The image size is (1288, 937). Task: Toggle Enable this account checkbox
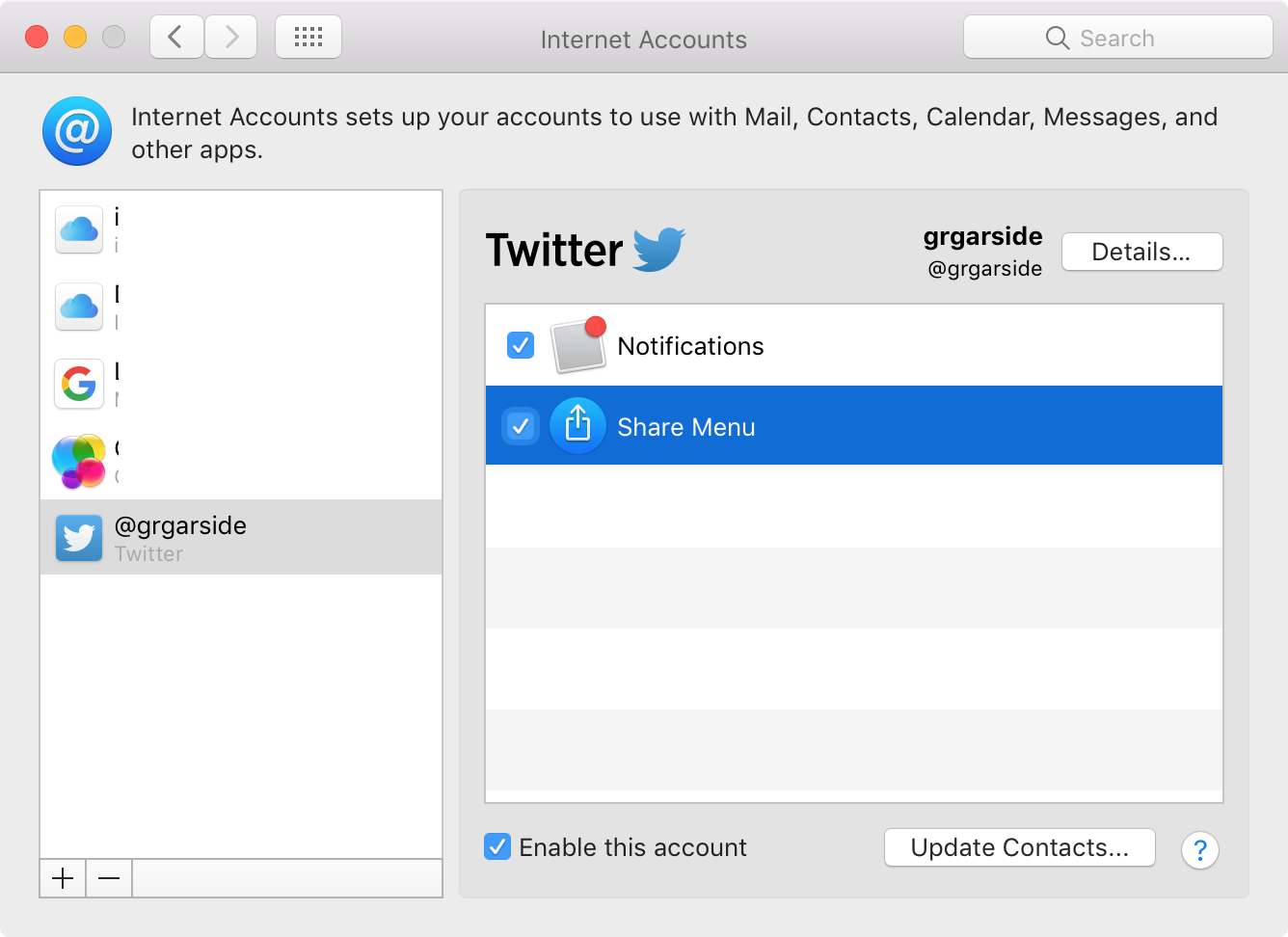click(x=497, y=846)
